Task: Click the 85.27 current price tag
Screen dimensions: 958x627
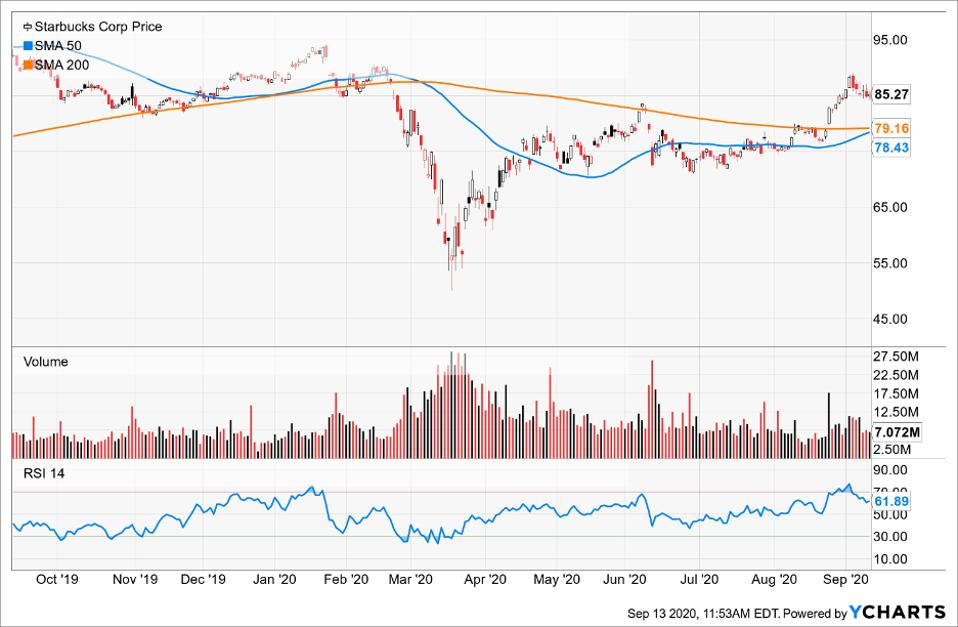Action: point(891,95)
